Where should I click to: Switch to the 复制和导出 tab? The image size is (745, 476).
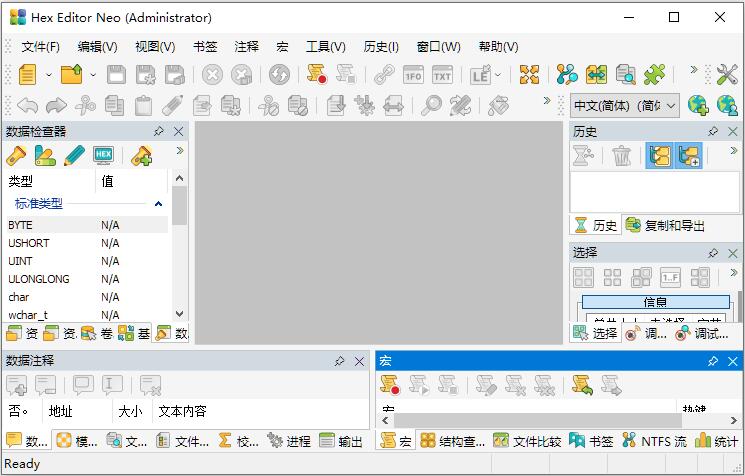pos(665,225)
